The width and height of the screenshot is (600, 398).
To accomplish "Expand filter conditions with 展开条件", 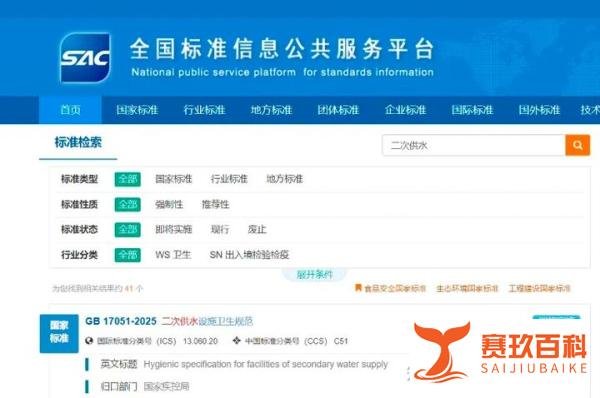I will coord(315,274).
